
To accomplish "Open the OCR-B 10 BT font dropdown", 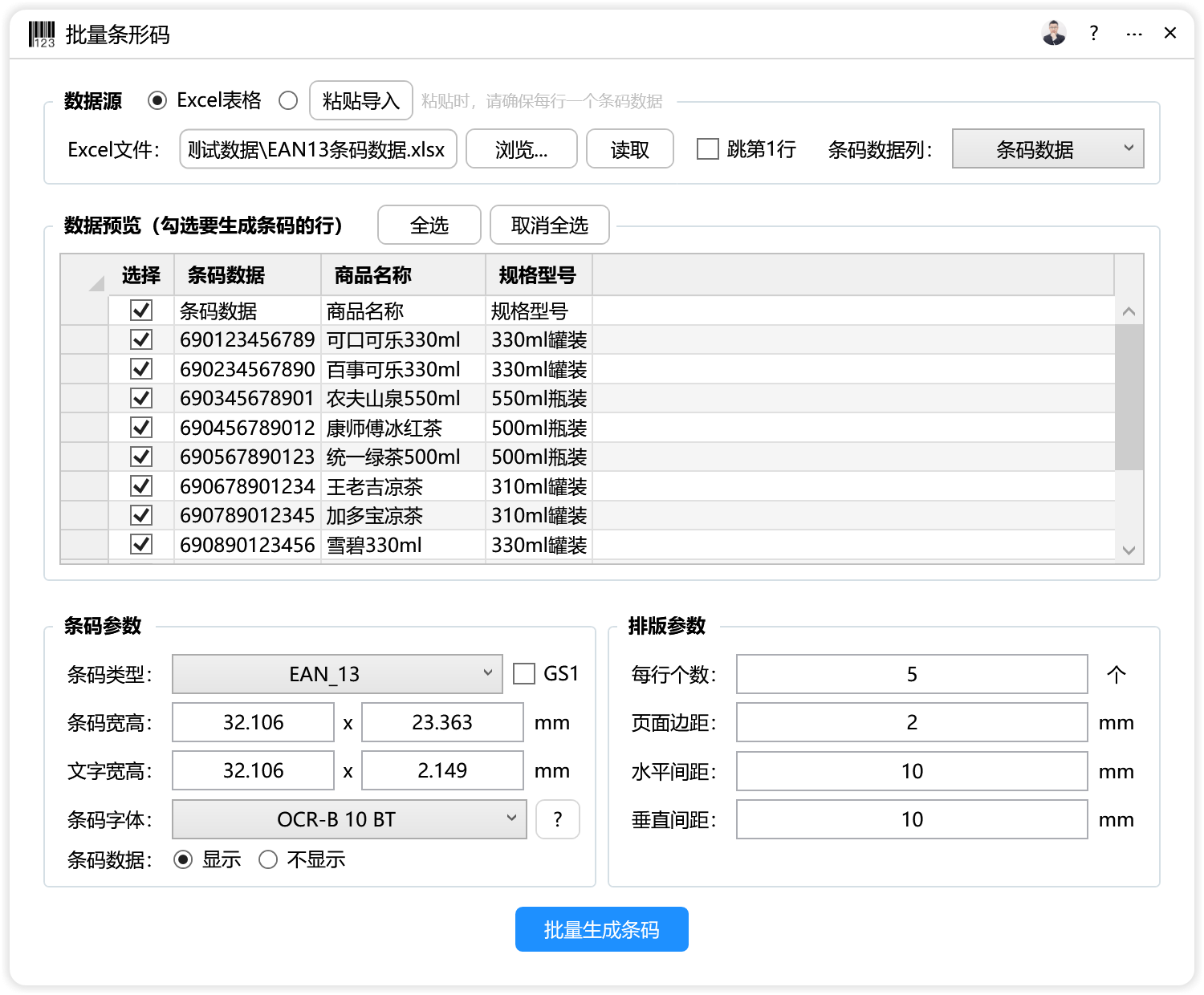I will pyautogui.click(x=348, y=819).
